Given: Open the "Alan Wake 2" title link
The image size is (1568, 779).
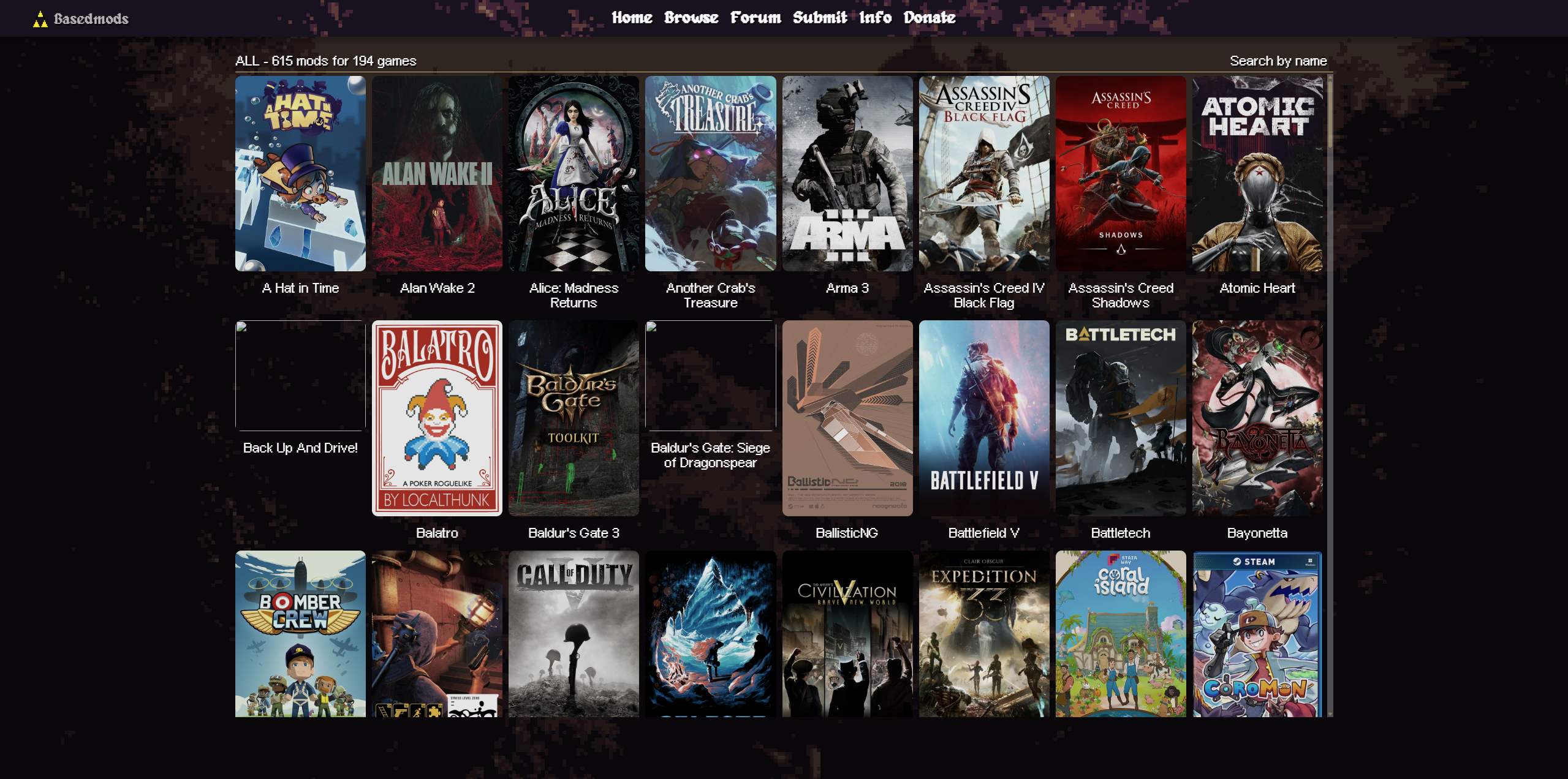Looking at the screenshot, I should click(x=437, y=288).
